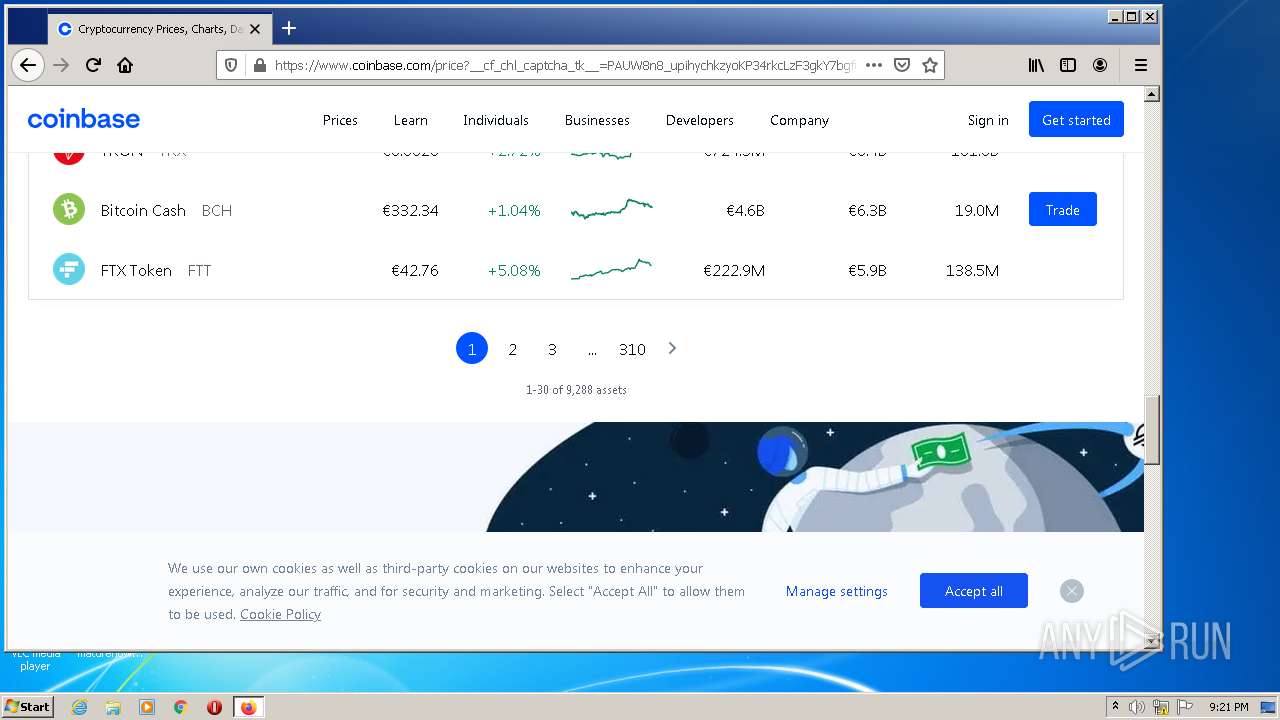Image resolution: width=1280 pixels, height=720 pixels.
Task: Open Firefox hamburger menu
Action: tap(1140, 65)
